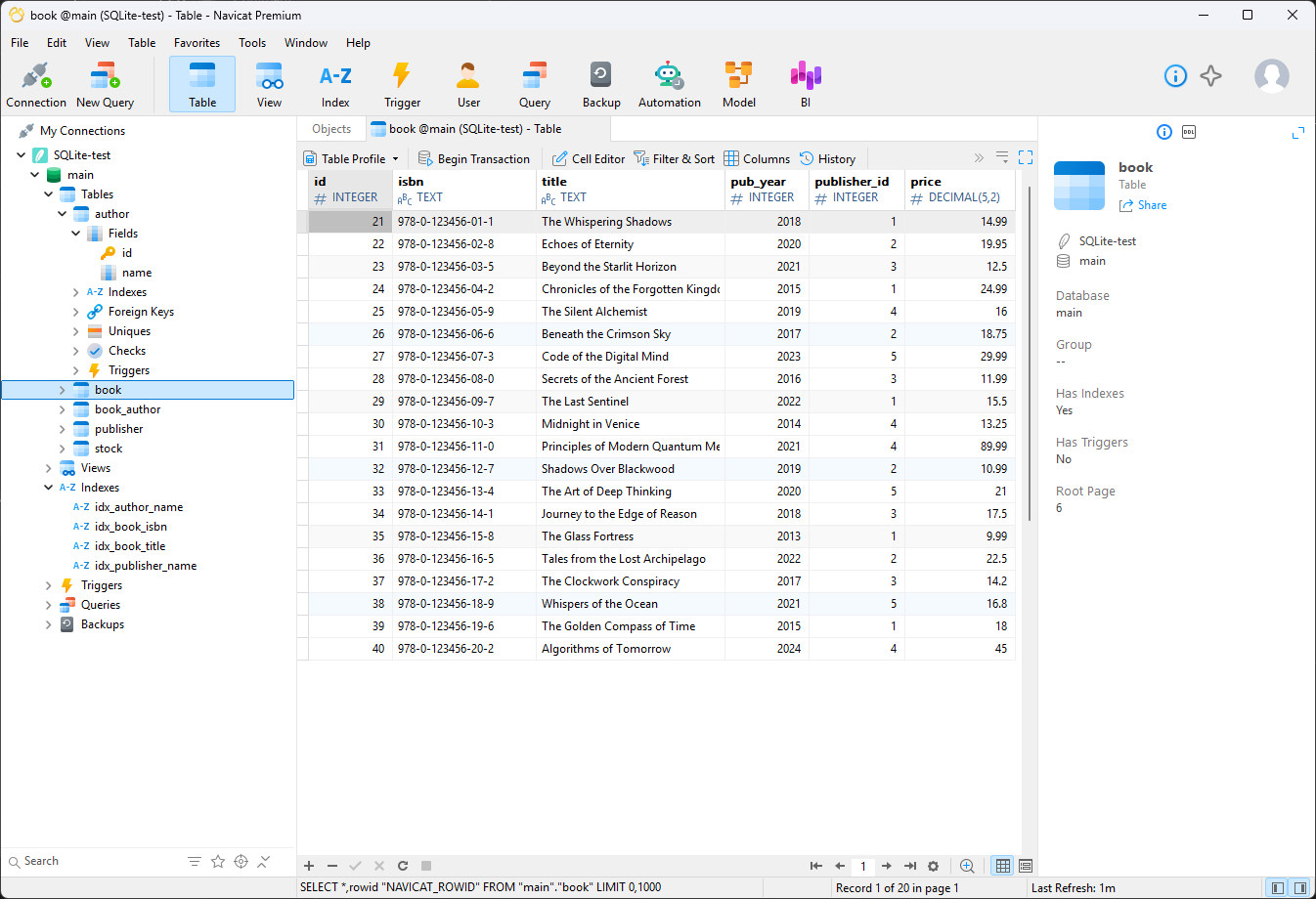Open the Cell Editor
This screenshot has height=899, width=1316.
click(x=589, y=158)
